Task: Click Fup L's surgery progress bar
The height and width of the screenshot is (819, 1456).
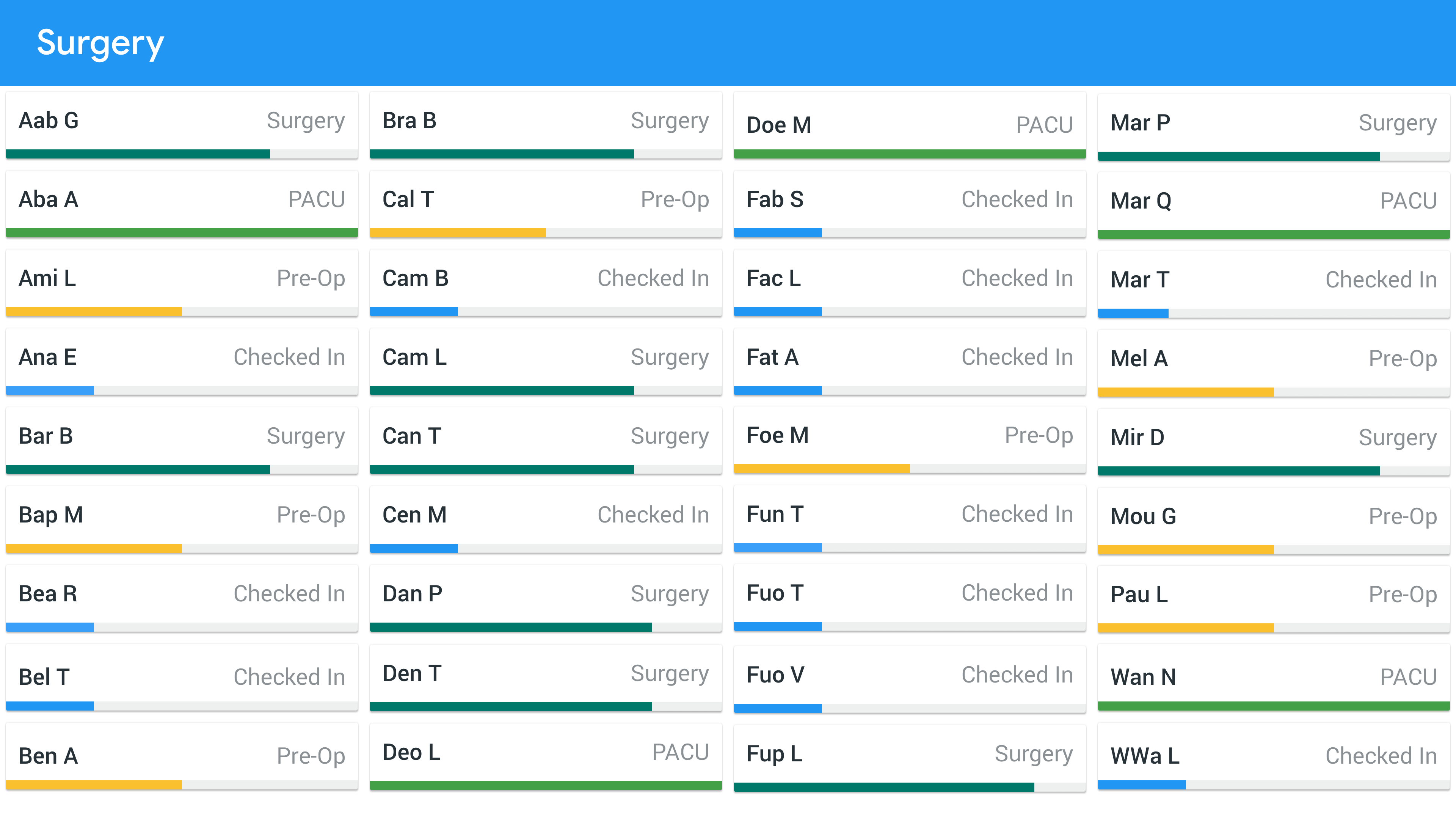Action: 883,787
